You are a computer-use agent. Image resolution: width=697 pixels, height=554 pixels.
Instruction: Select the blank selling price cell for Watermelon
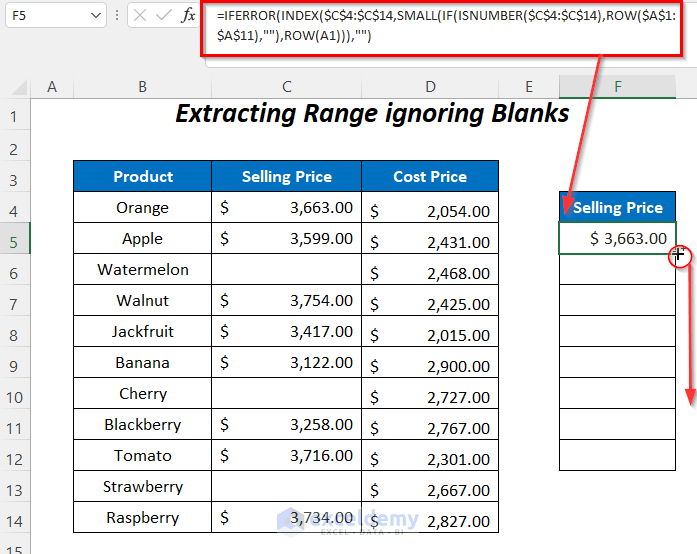(287, 269)
